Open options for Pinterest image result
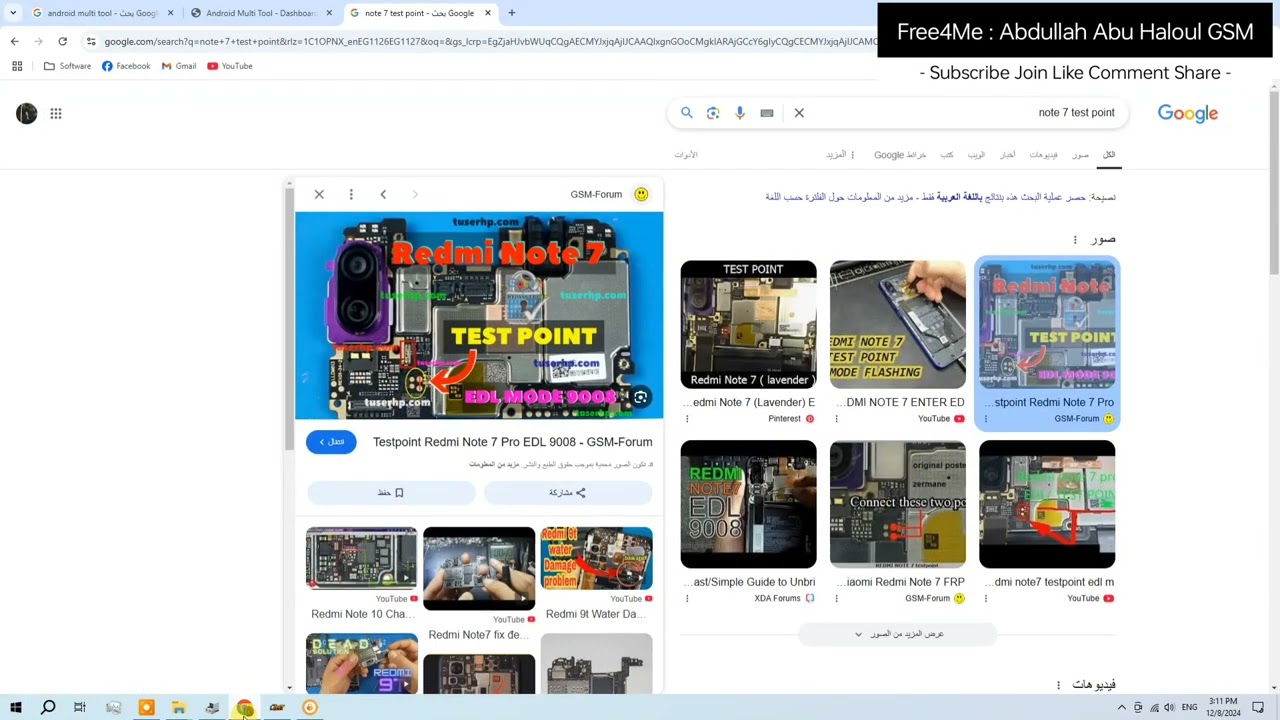The height and width of the screenshot is (720, 1280). pyautogui.click(x=687, y=419)
